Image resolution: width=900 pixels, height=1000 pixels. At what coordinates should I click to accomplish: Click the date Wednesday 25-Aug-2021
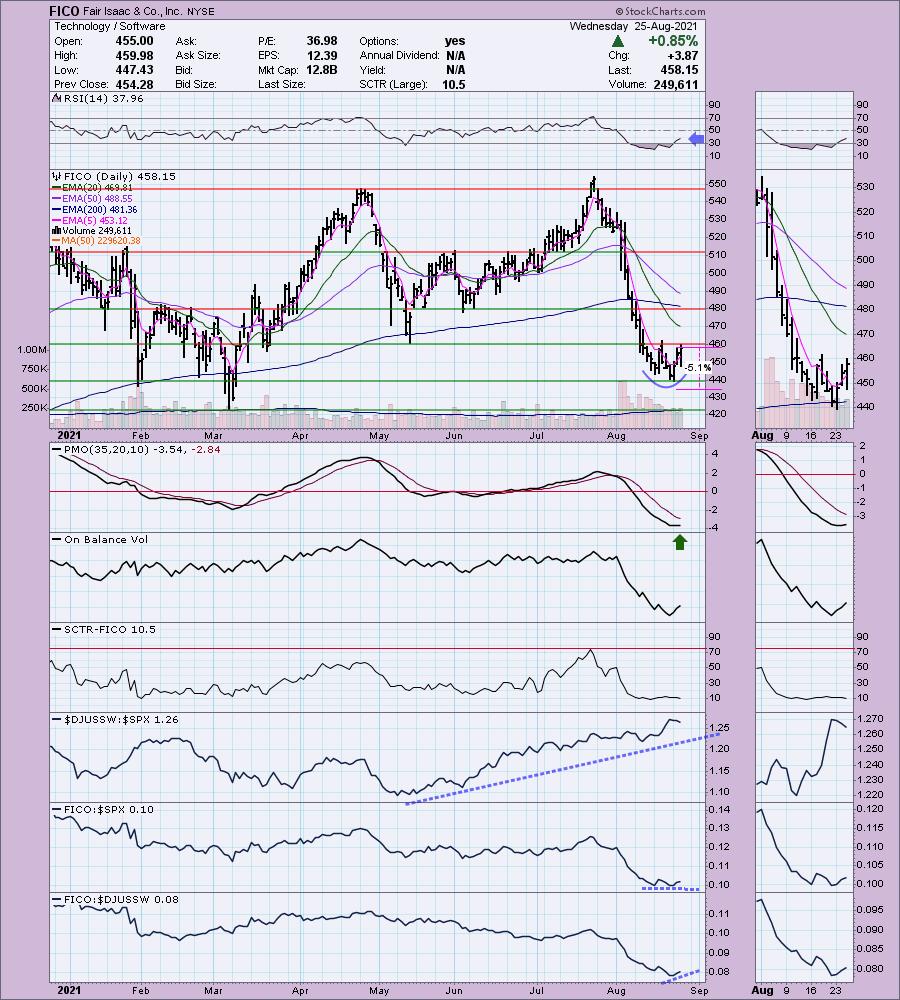(x=633, y=26)
